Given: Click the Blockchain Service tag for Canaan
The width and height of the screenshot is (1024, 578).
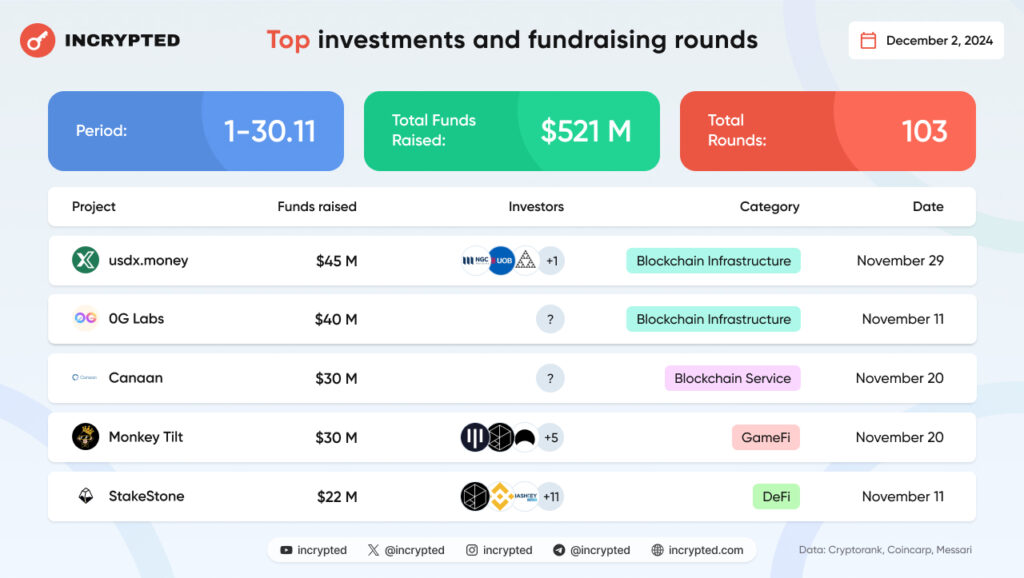Looking at the screenshot, I should pos(732,378).
